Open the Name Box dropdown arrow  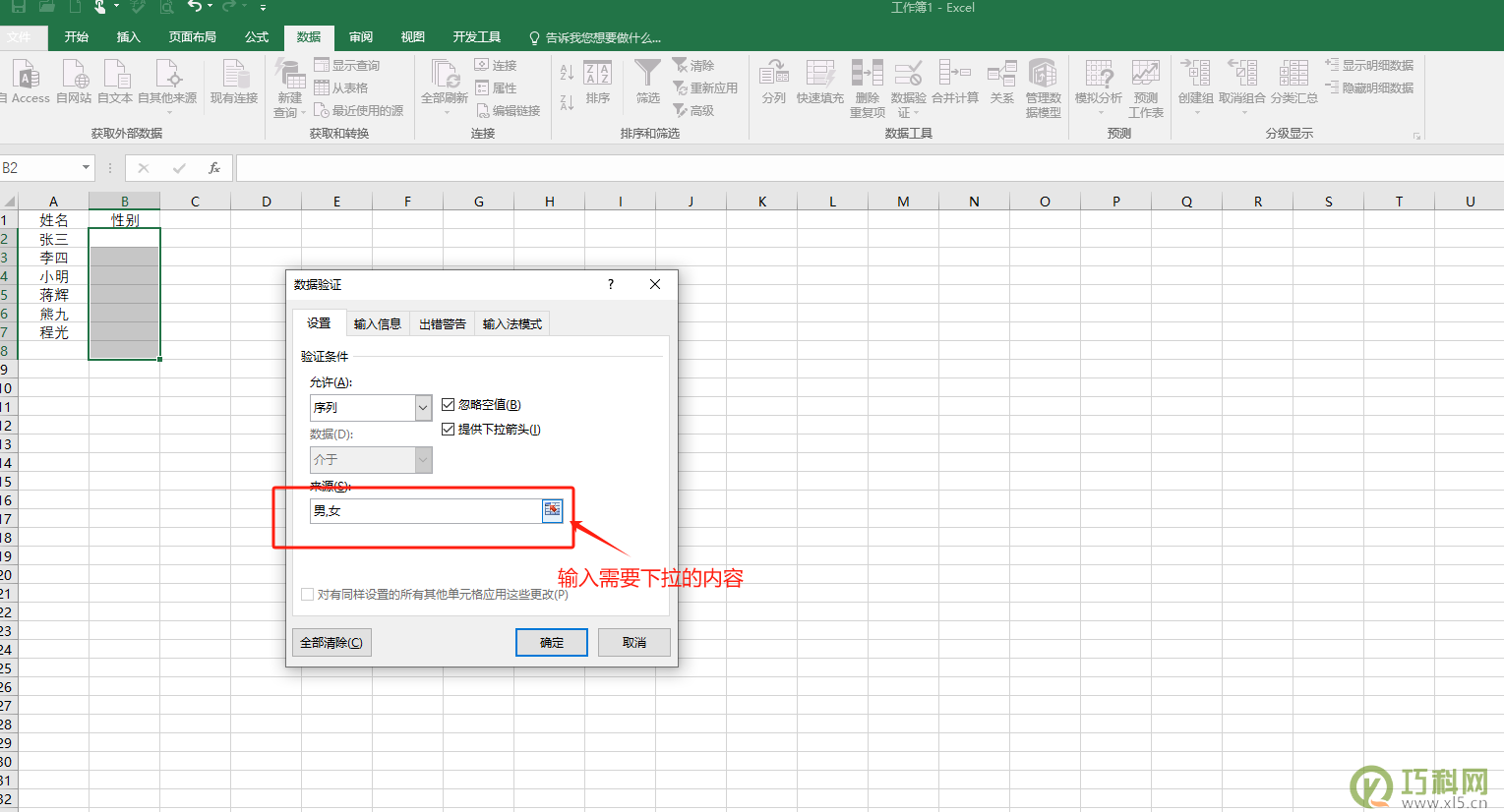pyautogui.click(x=86, y=168)
